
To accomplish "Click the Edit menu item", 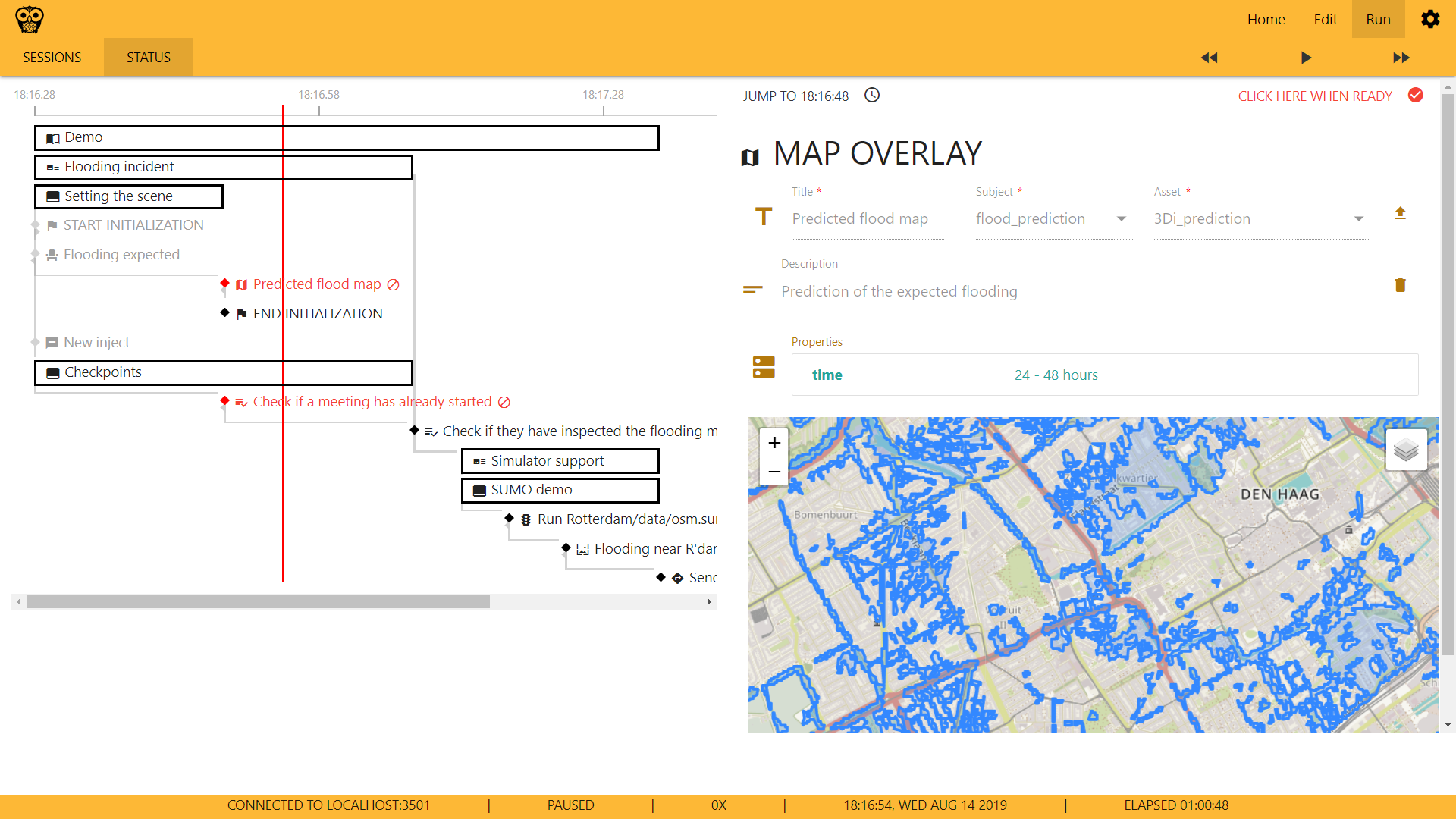I will (1324, 19).
